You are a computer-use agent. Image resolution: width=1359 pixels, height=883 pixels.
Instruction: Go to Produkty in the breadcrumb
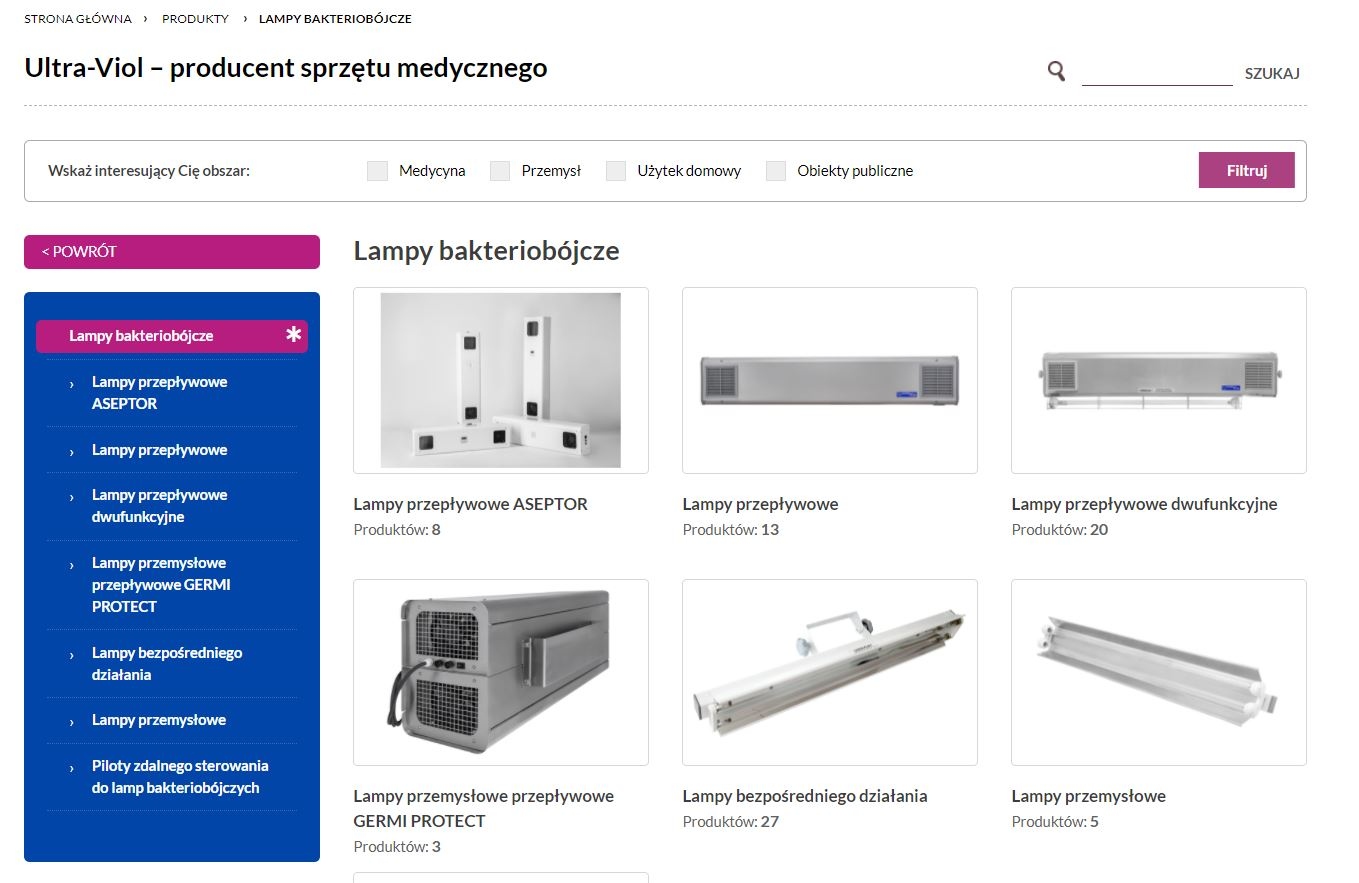click(195, 19)
